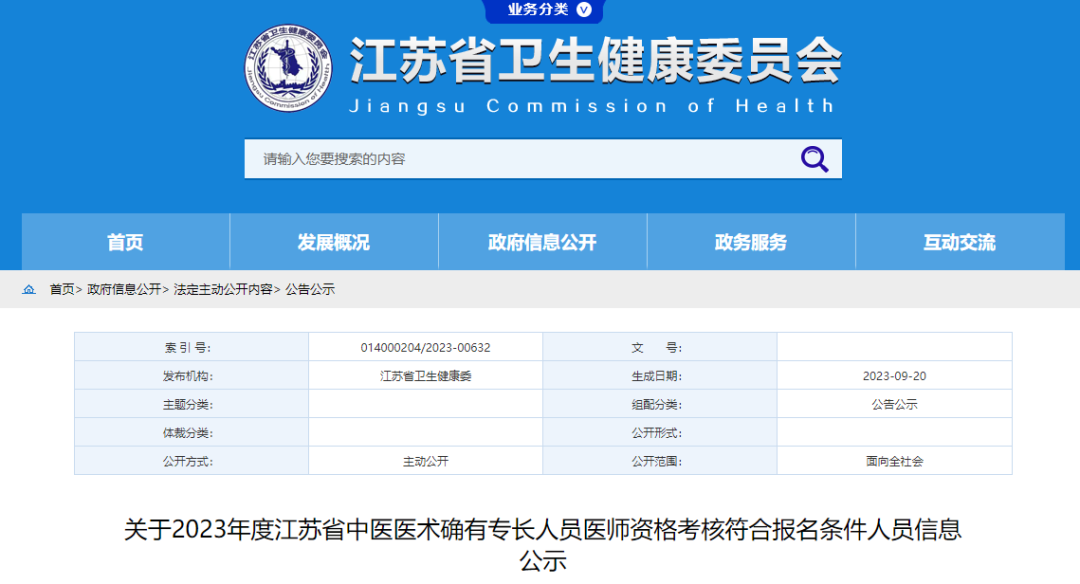Click the 面向全社会 value cell
1080x584 pixels.
click(895, 461)
